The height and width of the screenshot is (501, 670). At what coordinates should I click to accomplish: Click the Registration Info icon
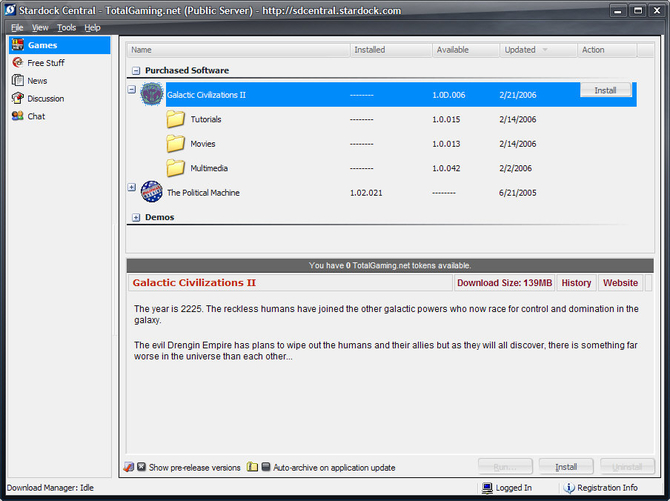pos(569,488)
